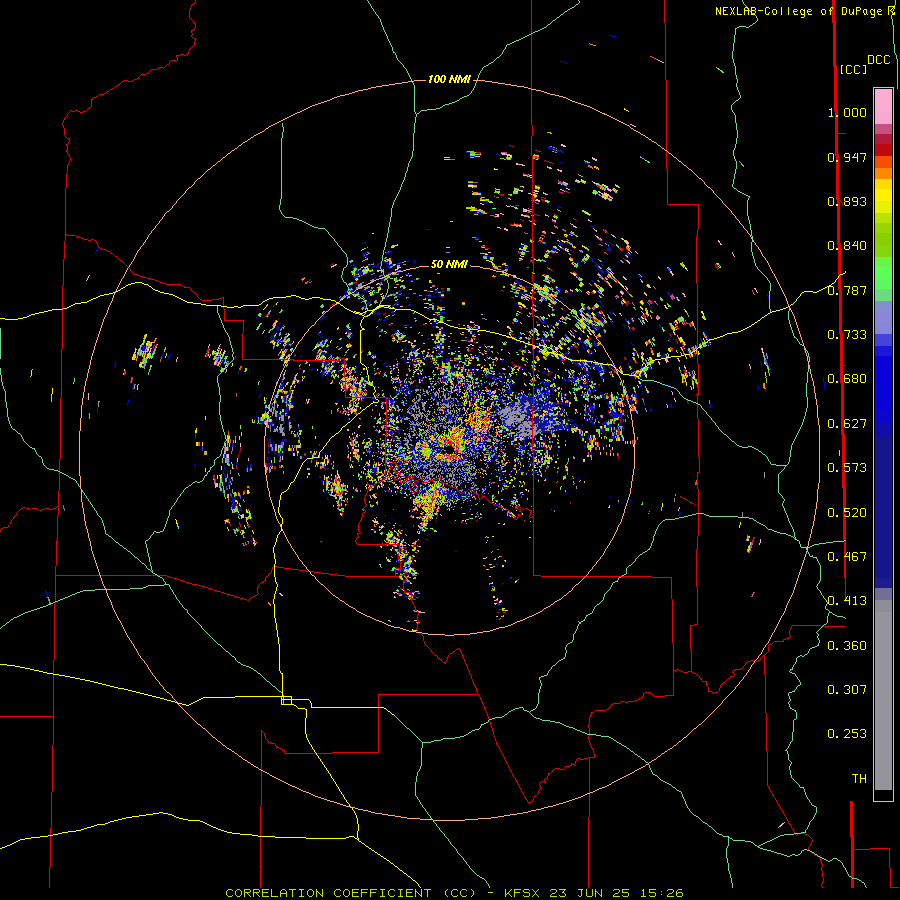
Task: Click the 0.573 legend value
Action: (847, 468)
